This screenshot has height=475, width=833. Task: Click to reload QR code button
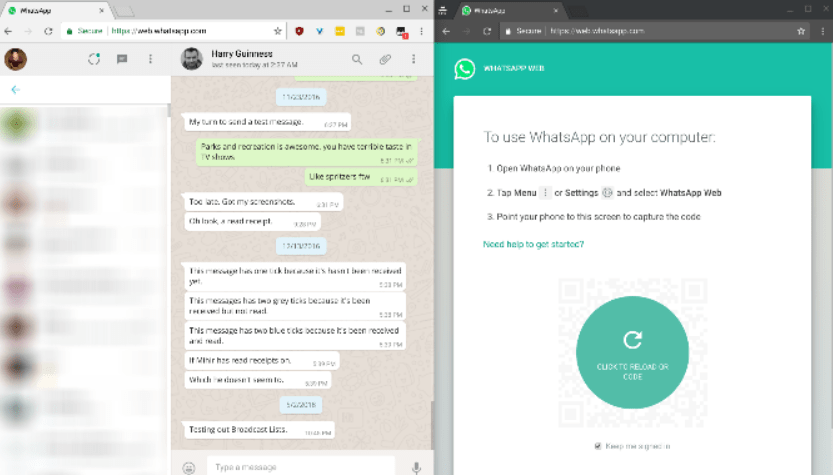(x=632, y=352)
